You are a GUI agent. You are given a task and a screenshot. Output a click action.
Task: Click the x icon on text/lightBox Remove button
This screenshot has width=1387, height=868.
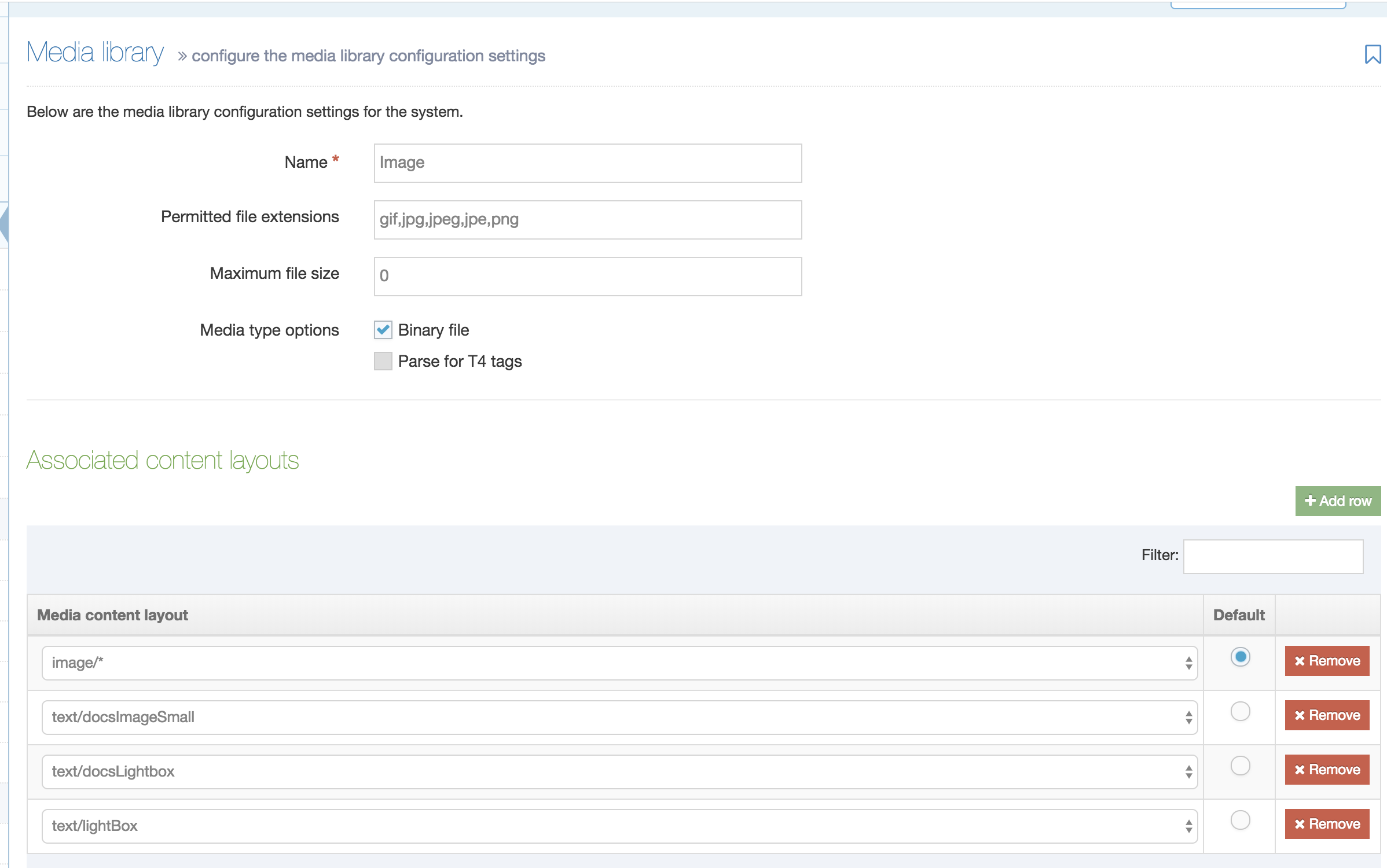(1298, 824)
